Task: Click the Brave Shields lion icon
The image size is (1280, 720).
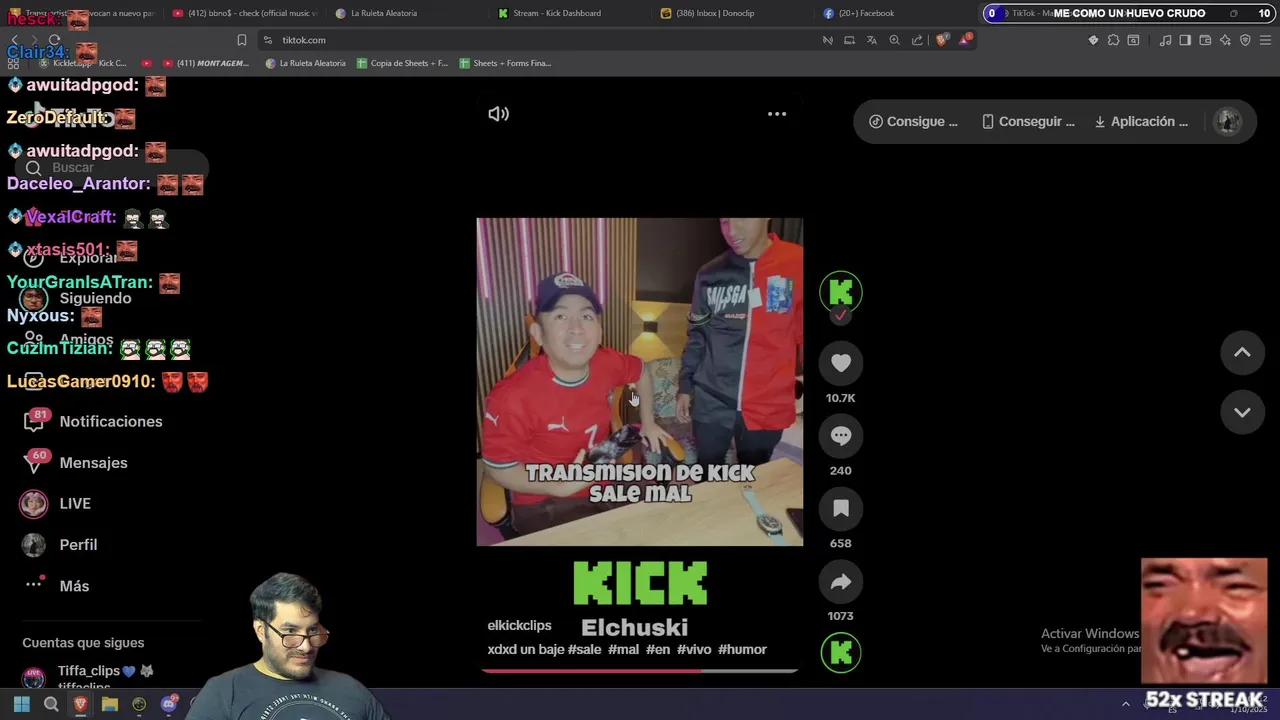Action: [x=941, y=40]
